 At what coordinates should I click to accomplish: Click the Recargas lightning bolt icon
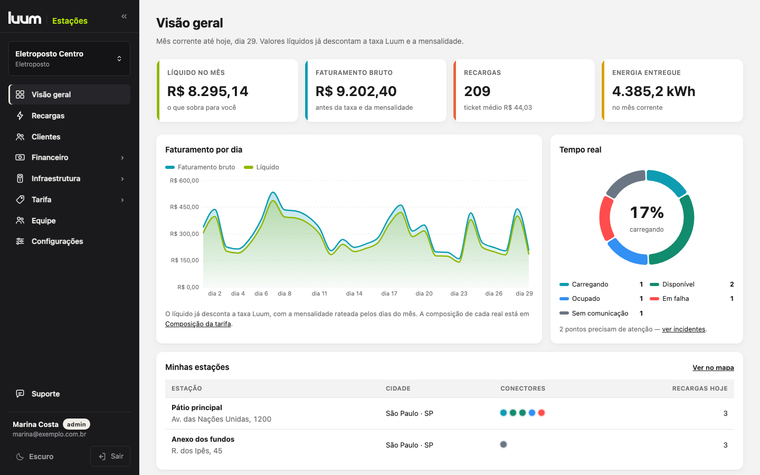(20, 115)
